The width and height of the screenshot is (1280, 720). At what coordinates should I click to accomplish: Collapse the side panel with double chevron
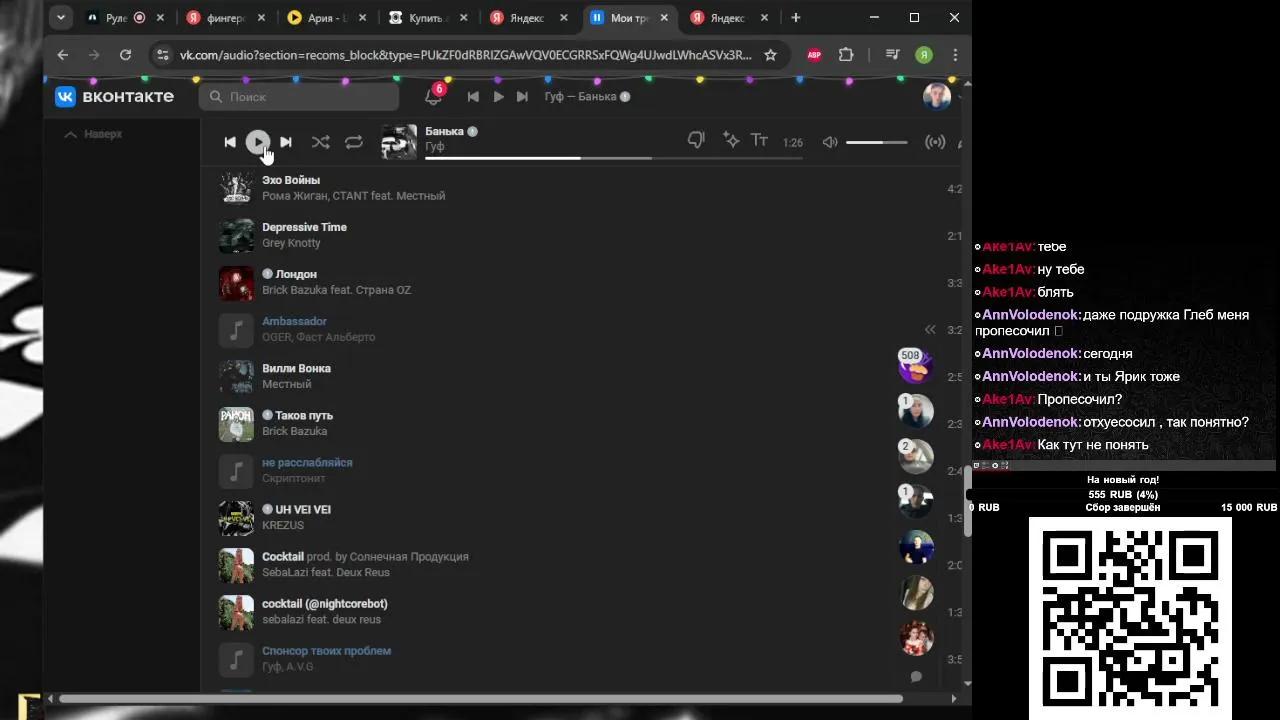[930, 329]
